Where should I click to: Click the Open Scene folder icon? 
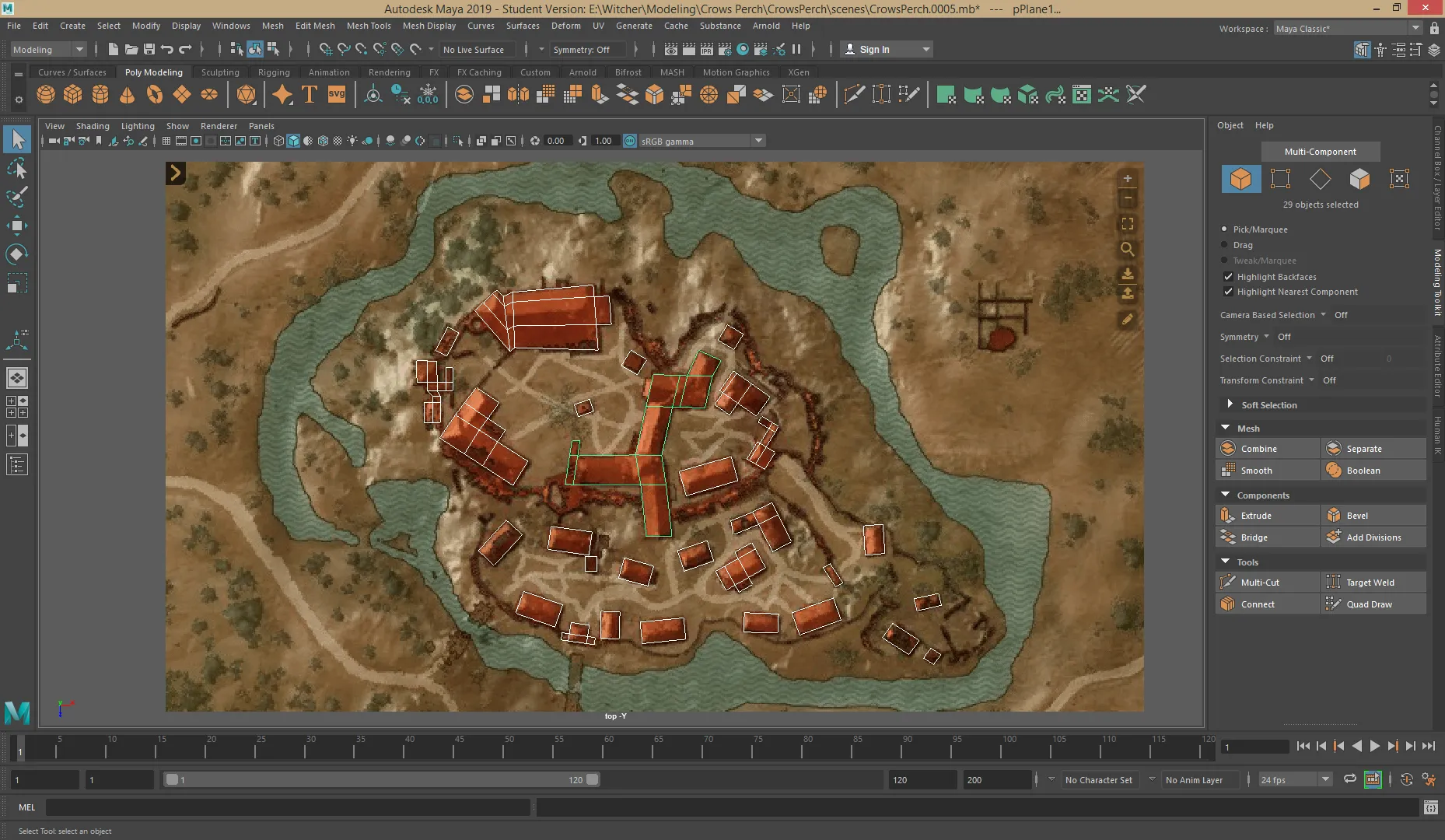click(x=131, y=49)
